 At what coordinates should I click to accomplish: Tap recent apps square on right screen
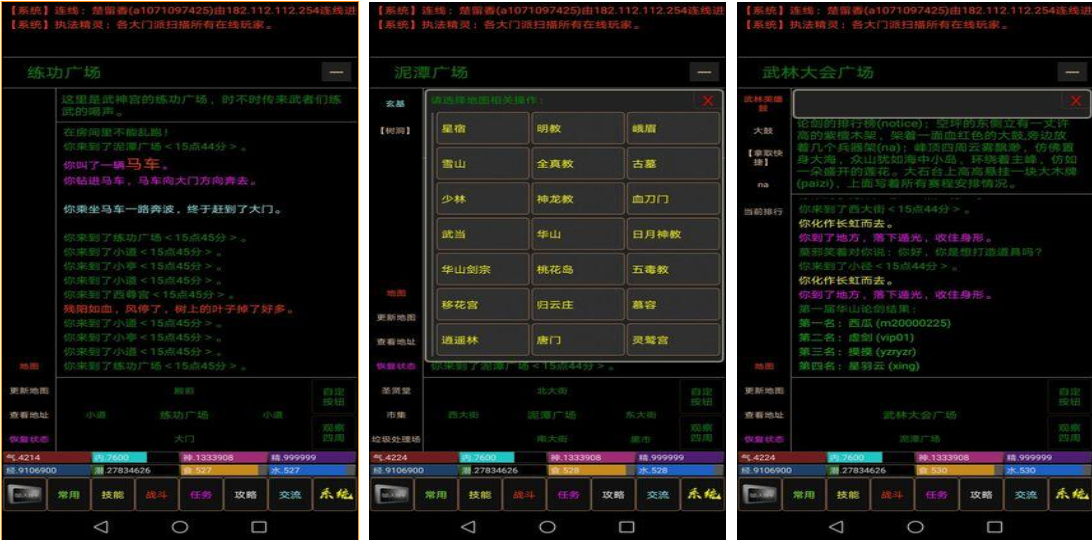click(995, 526)
